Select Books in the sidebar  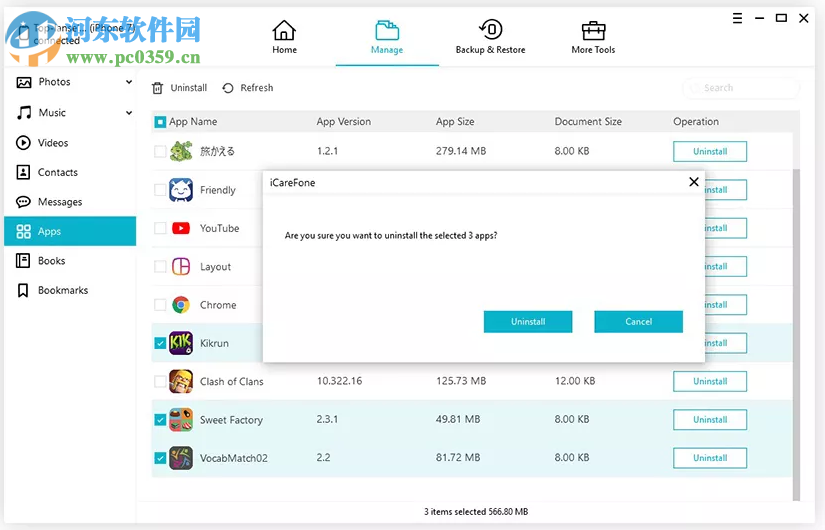tap(70, 261)
